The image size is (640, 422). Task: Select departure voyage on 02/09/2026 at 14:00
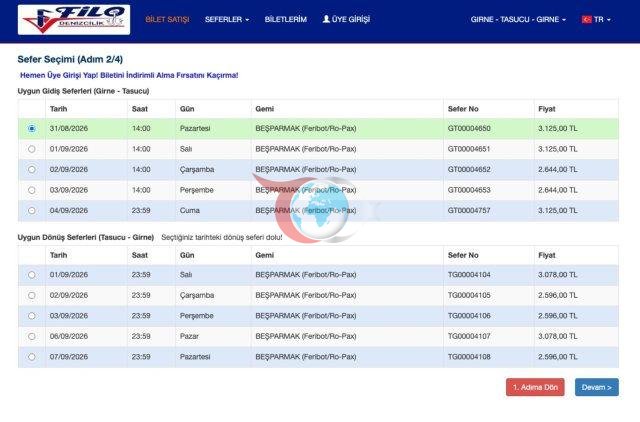[32, 169]
